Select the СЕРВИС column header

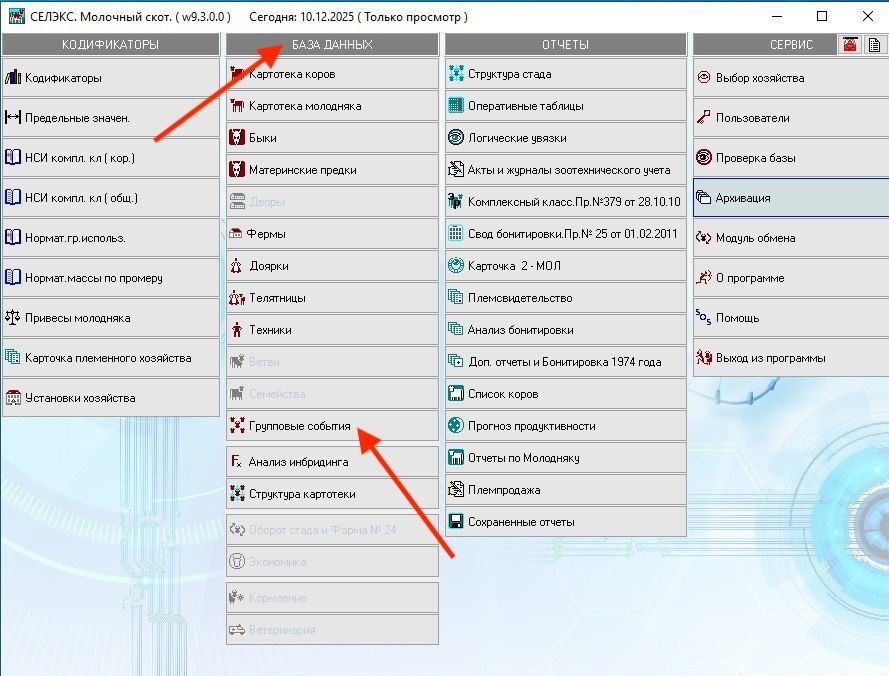pos(791,44)
